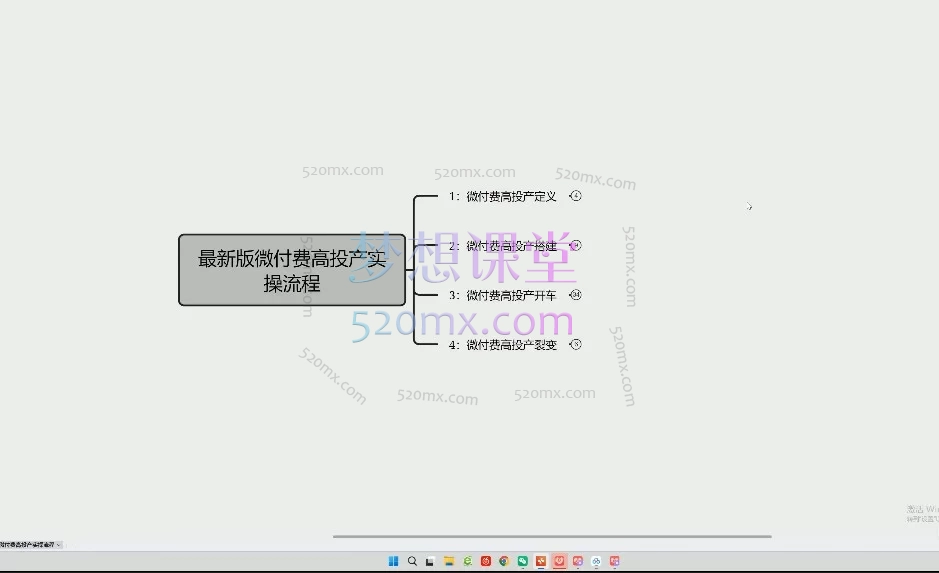Select branch 4：微付费高投产裂变
The image size is (939, 573).
pos(502,345)
